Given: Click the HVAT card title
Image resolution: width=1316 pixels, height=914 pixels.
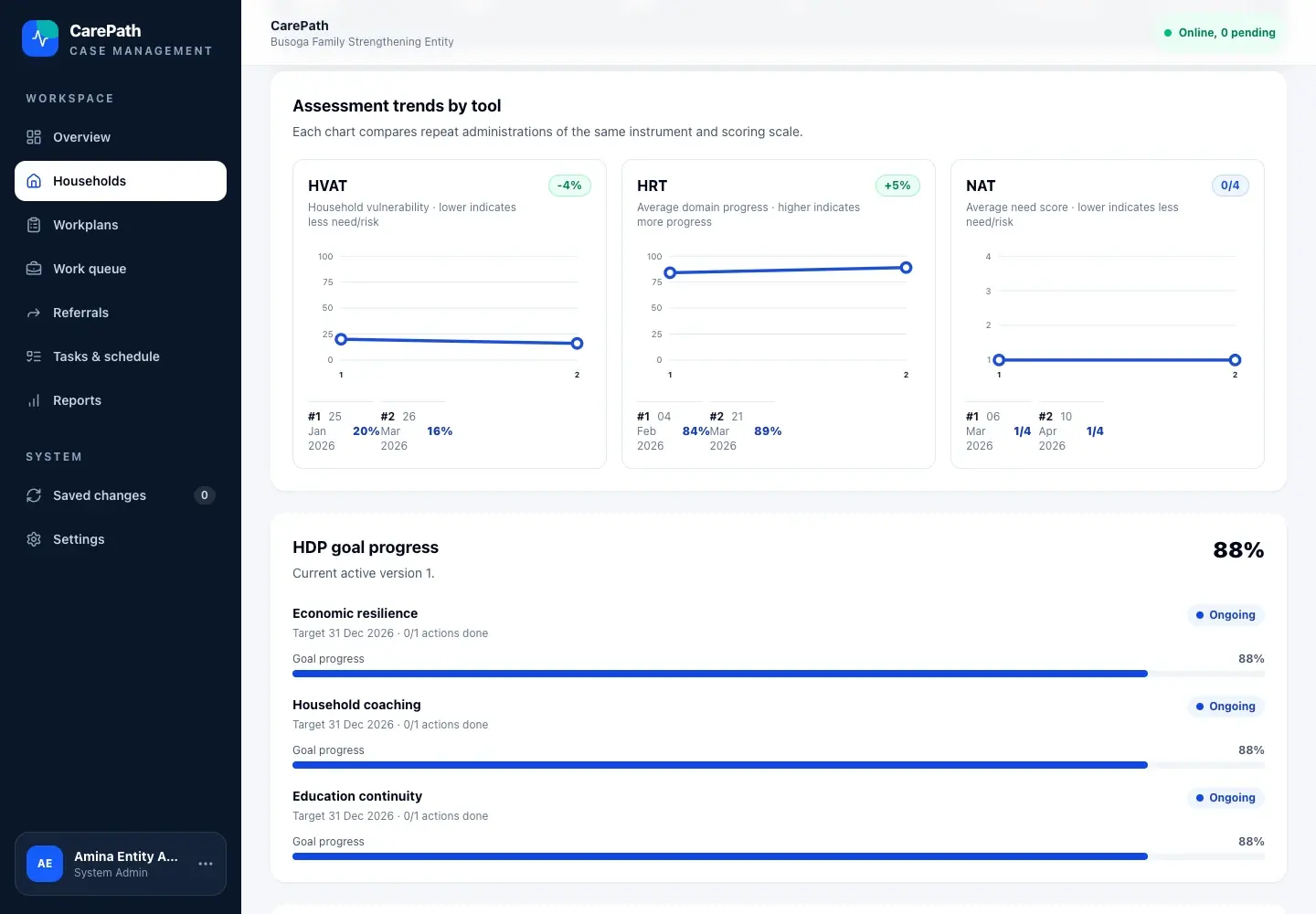Looking at the screenshot, I should 327,186.
